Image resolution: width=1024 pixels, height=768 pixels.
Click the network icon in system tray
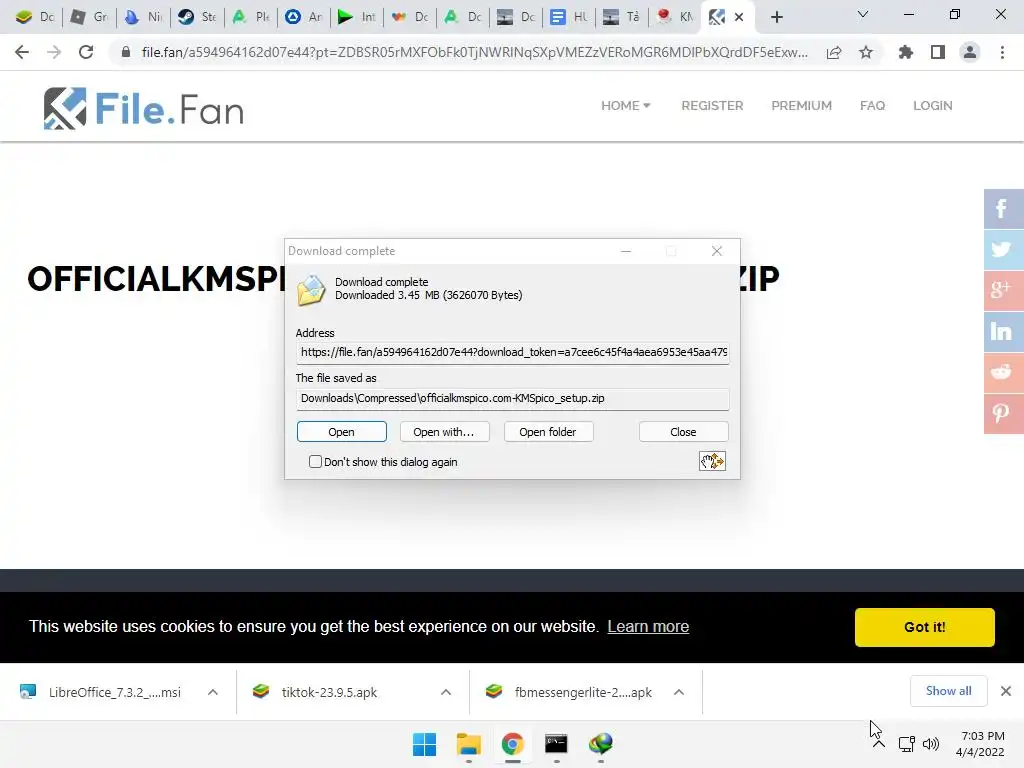click(x=906, y=744)
